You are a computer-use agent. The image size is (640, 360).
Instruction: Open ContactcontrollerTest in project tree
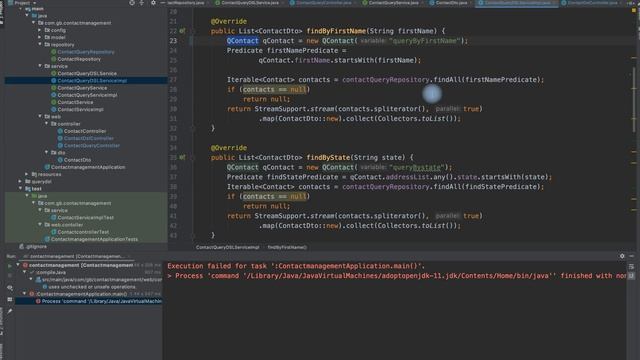coord(83,232)
